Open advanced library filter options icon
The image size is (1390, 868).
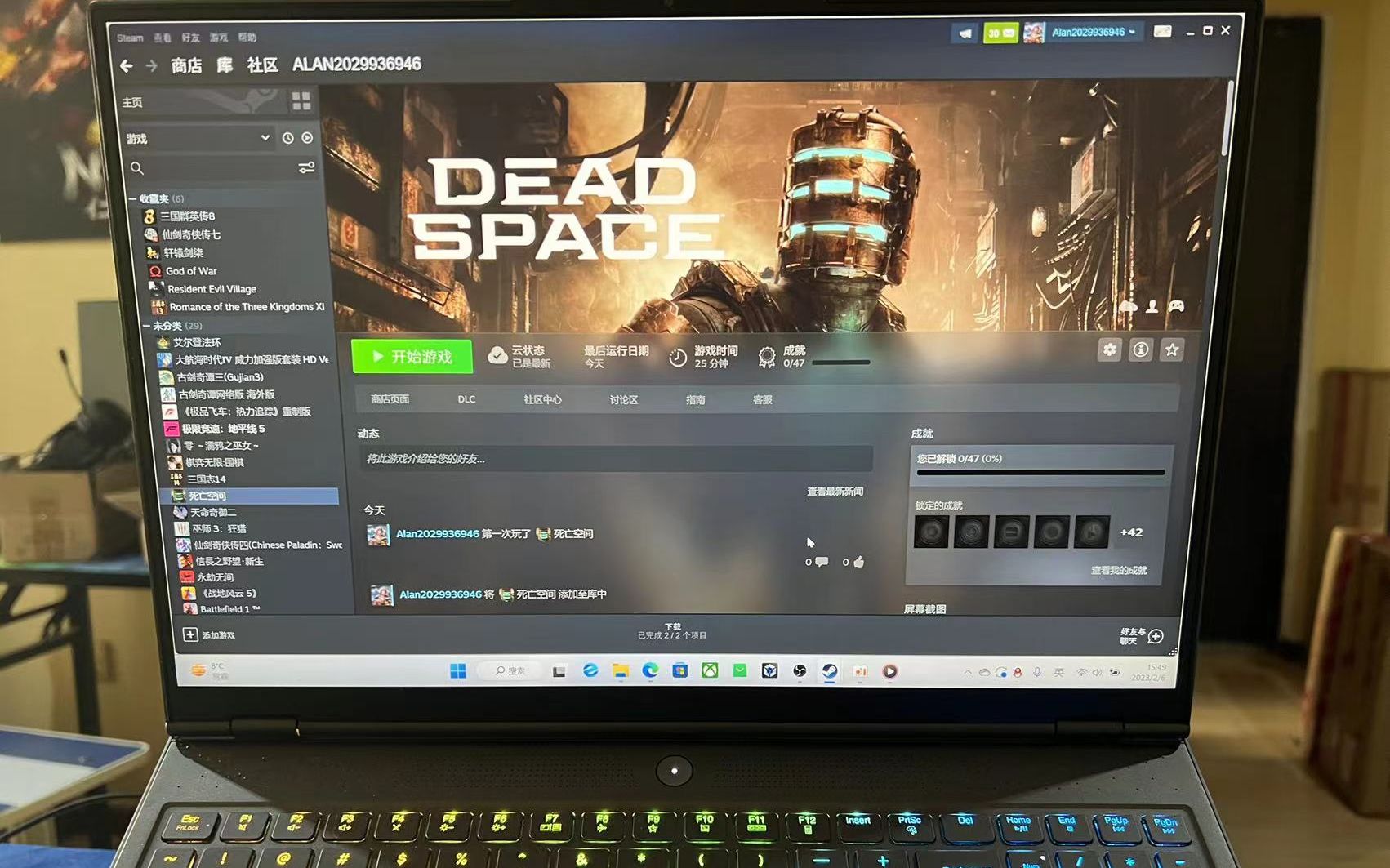(x=306, y=167)
